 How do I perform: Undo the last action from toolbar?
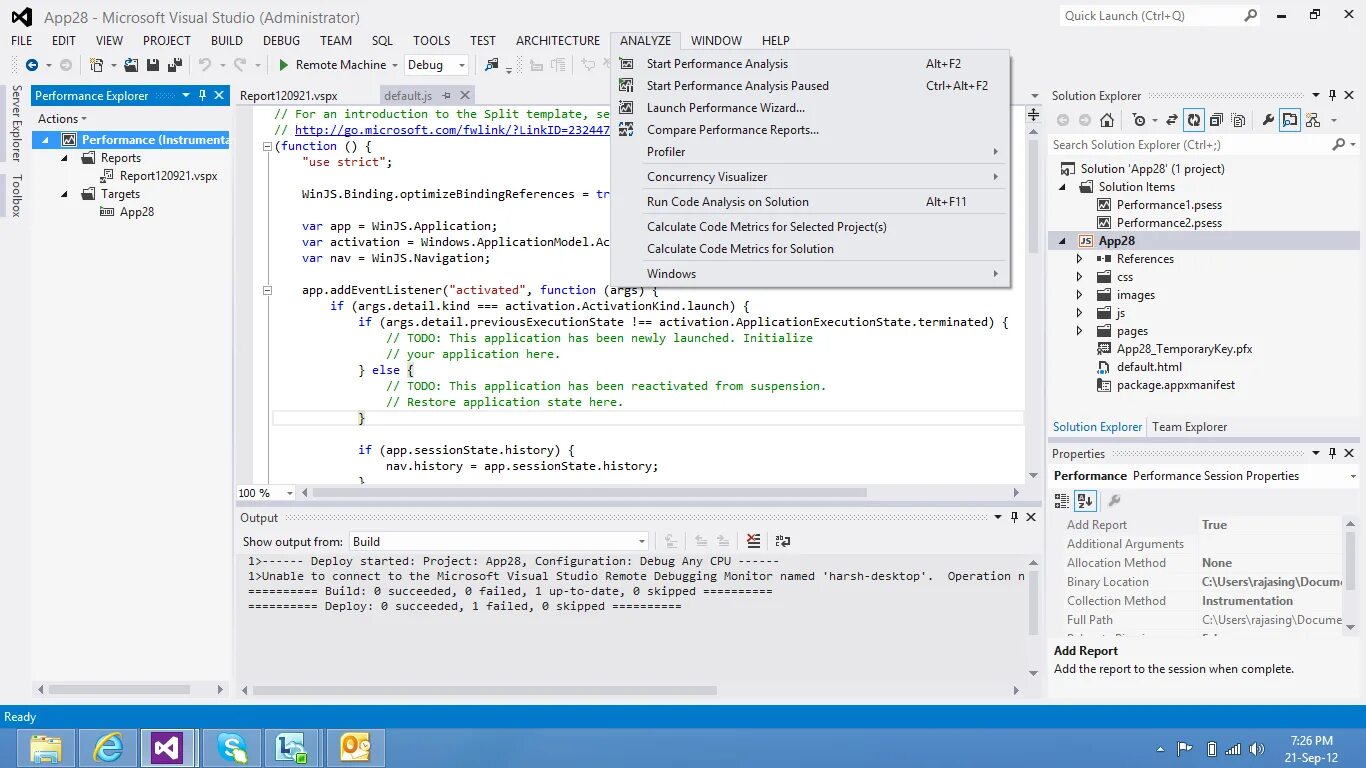(205, 65)
